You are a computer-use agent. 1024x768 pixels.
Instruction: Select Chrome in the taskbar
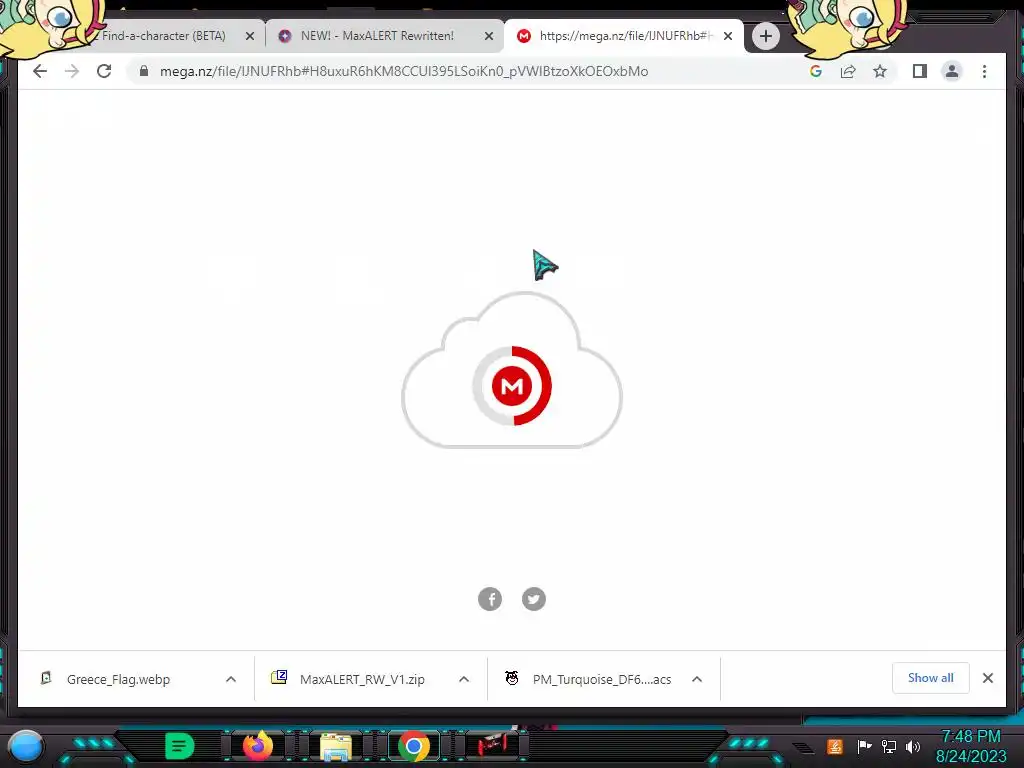pos(413,746)
